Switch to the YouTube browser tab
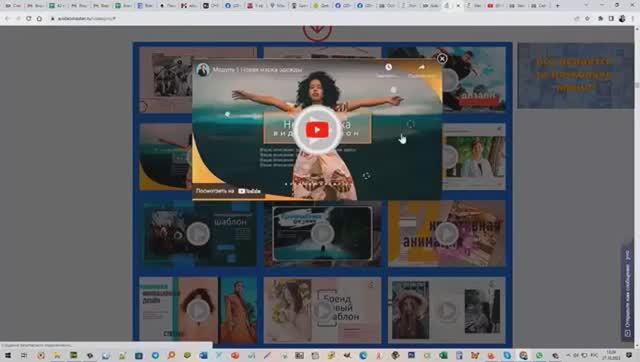This screenshot has width=640, height=362. [x=495, y=6]
